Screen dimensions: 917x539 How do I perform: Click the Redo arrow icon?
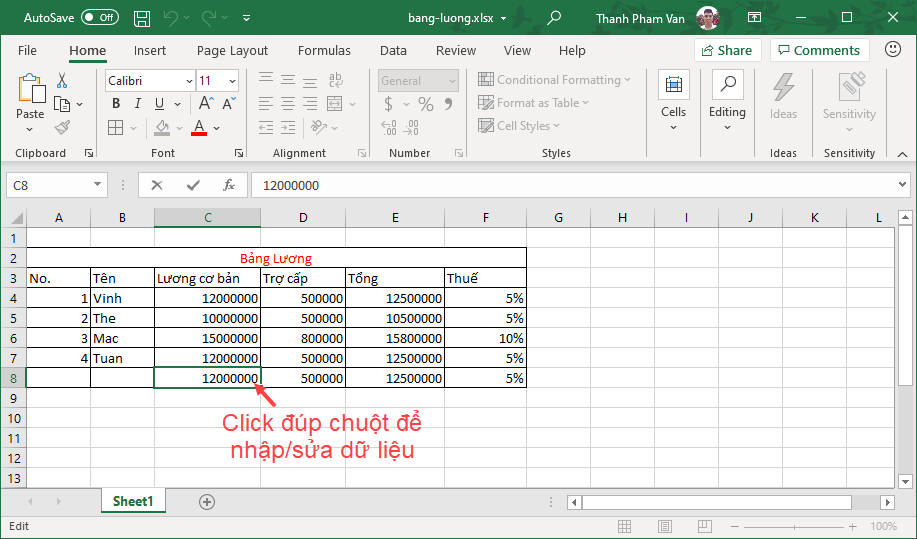[209, 18]
